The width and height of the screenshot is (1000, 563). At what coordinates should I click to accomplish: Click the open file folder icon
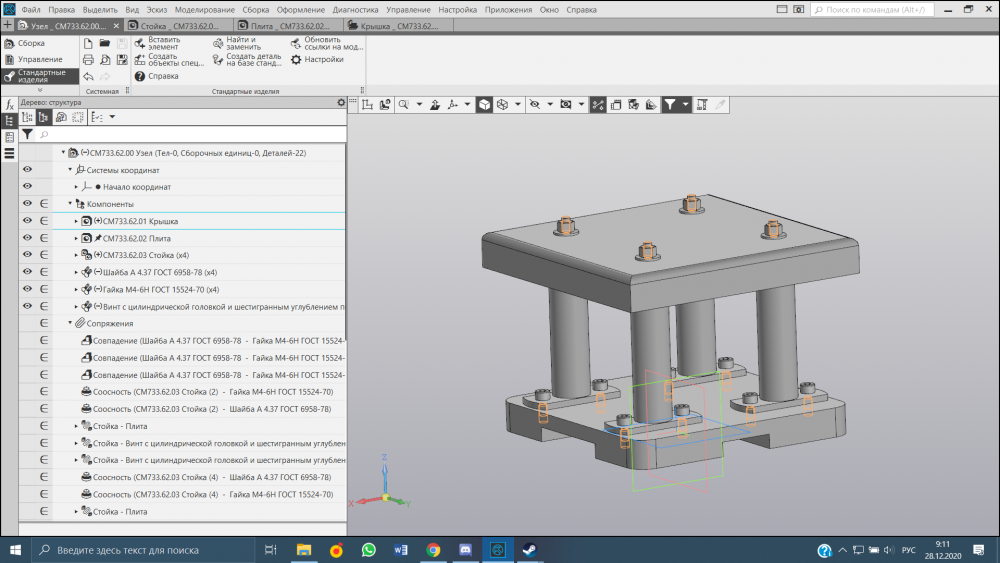(x=104, y=43)
